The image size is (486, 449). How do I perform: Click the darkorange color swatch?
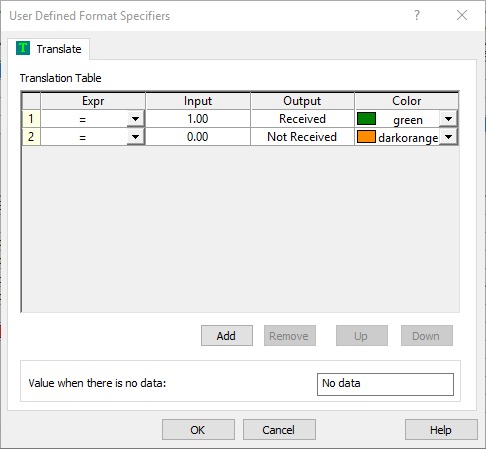click(x=366, y=137)
